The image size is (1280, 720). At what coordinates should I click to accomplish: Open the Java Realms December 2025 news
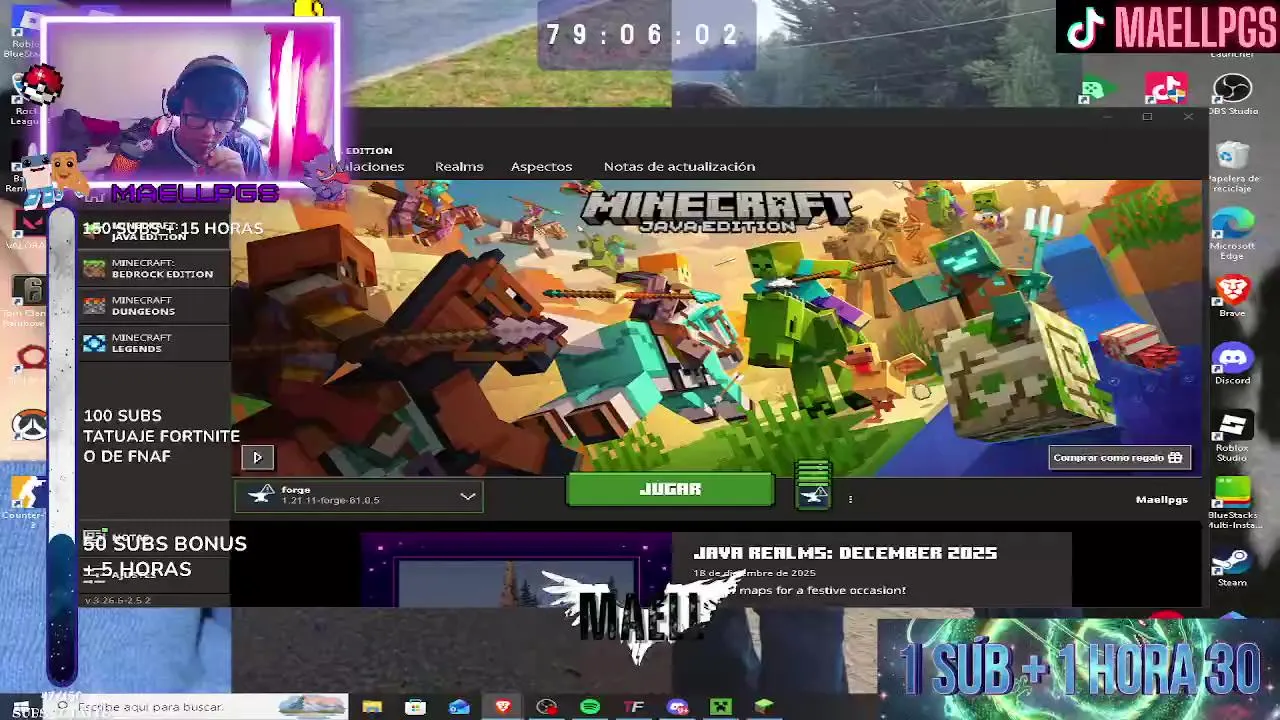[x=845, y=553]
